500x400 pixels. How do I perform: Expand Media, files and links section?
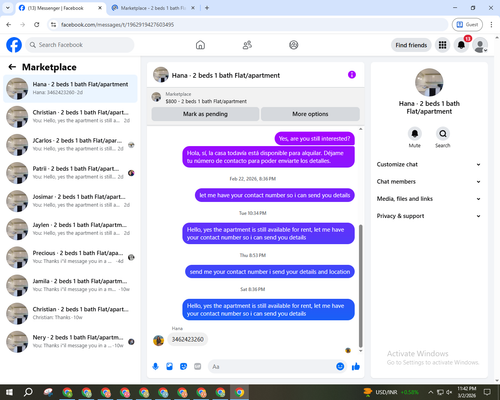(429, 199)
